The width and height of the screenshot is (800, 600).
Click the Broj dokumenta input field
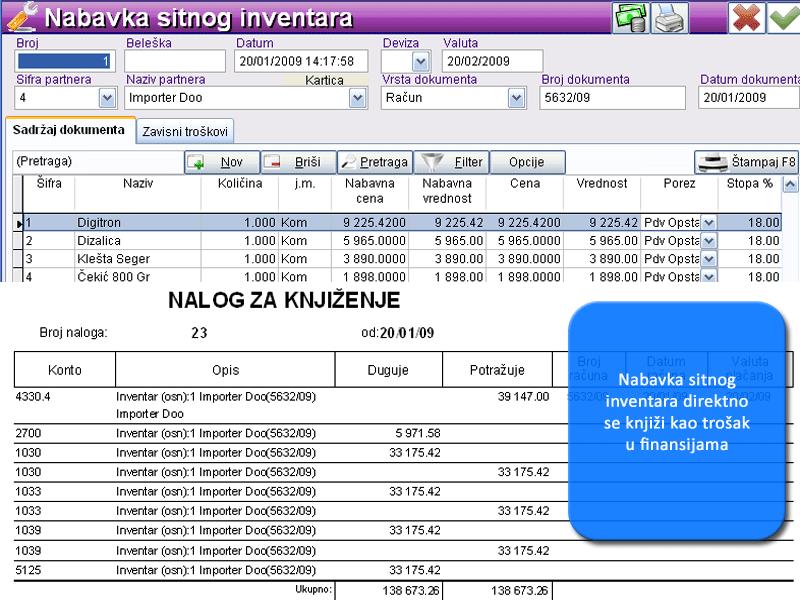(613, 98)
